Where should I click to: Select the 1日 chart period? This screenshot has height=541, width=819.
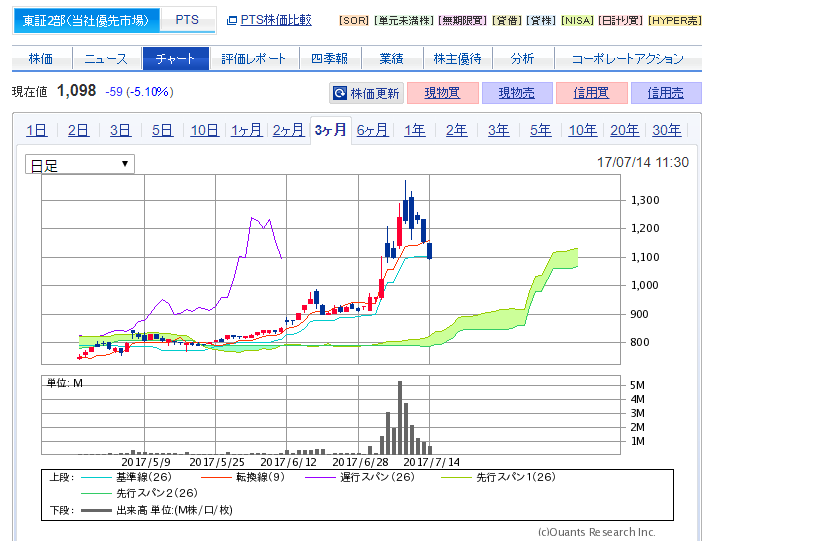[37, 130]
